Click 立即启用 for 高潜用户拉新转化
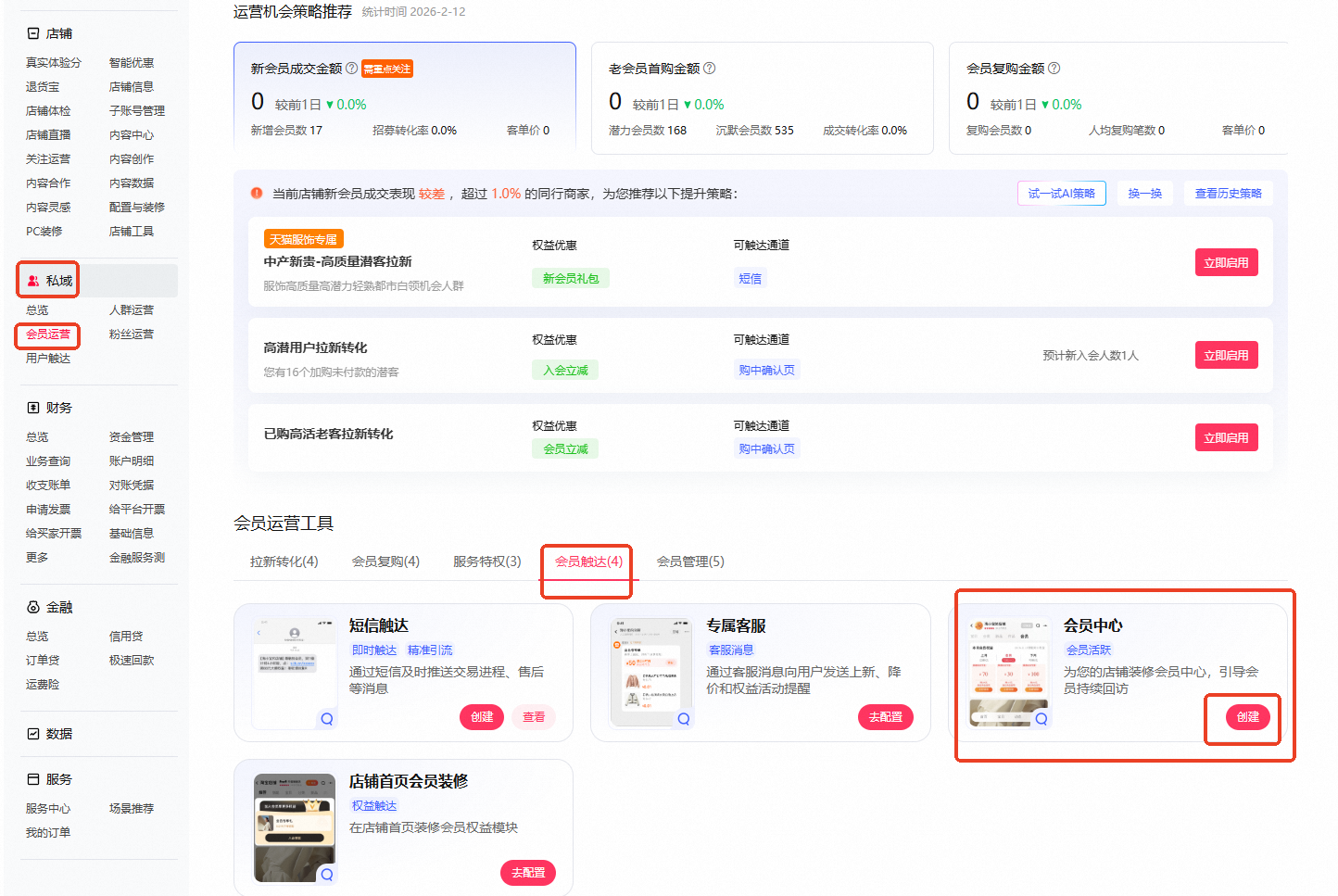The width and height of the screenshot is (1338, 896). tap(1226, 356)
